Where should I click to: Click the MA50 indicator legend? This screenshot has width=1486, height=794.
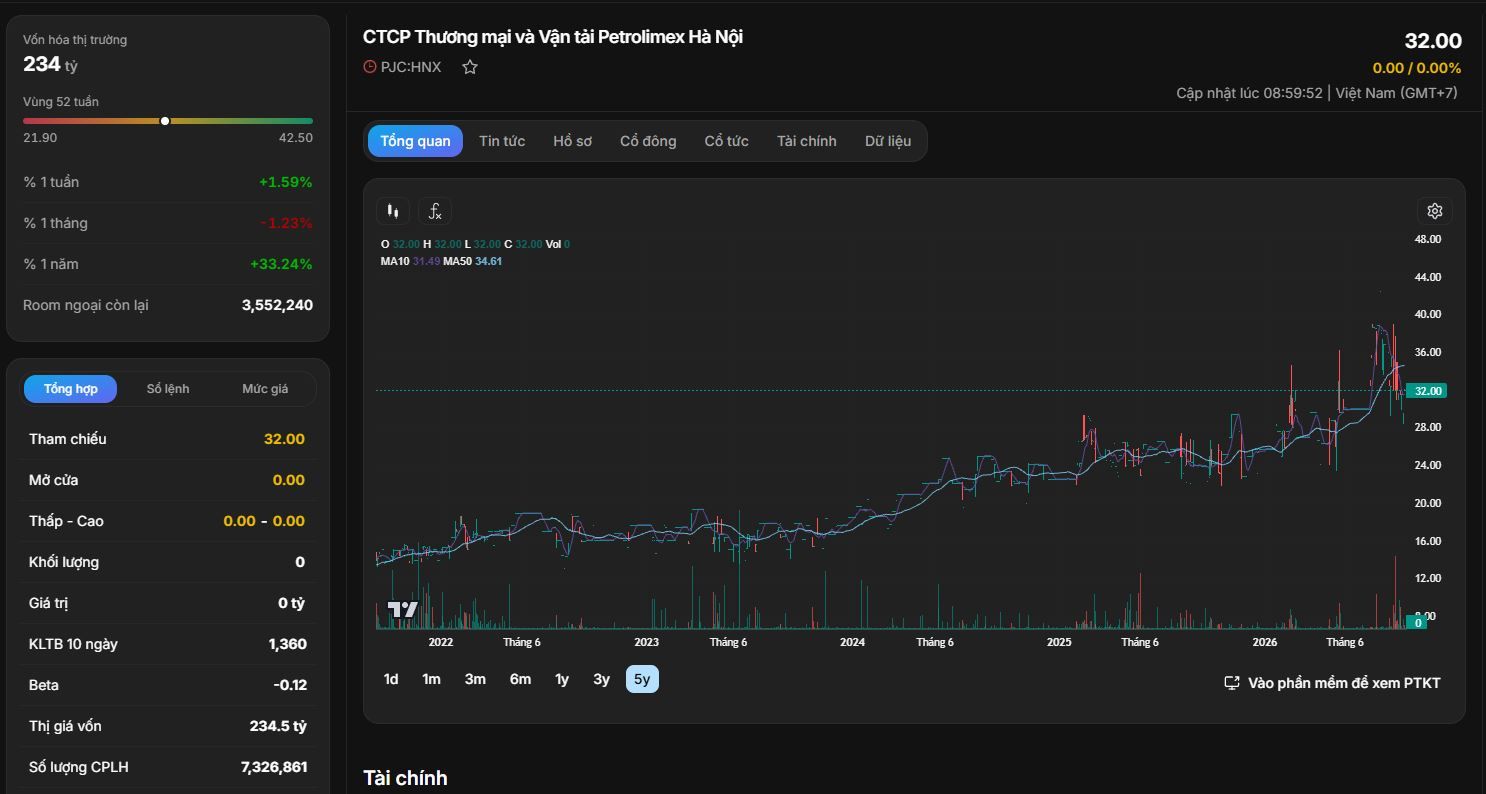pos(473,261)
